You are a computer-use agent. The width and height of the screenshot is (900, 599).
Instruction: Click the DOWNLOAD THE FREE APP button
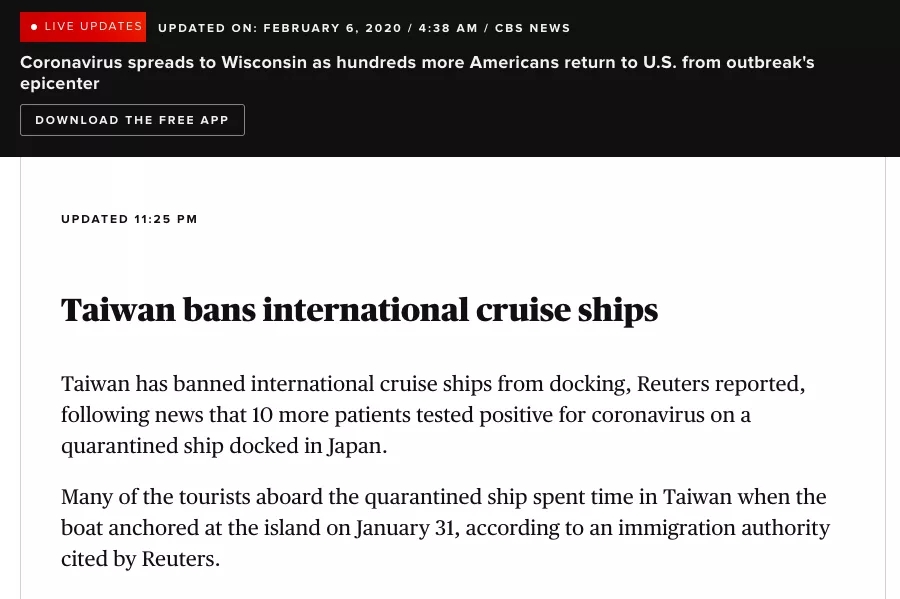132,120
